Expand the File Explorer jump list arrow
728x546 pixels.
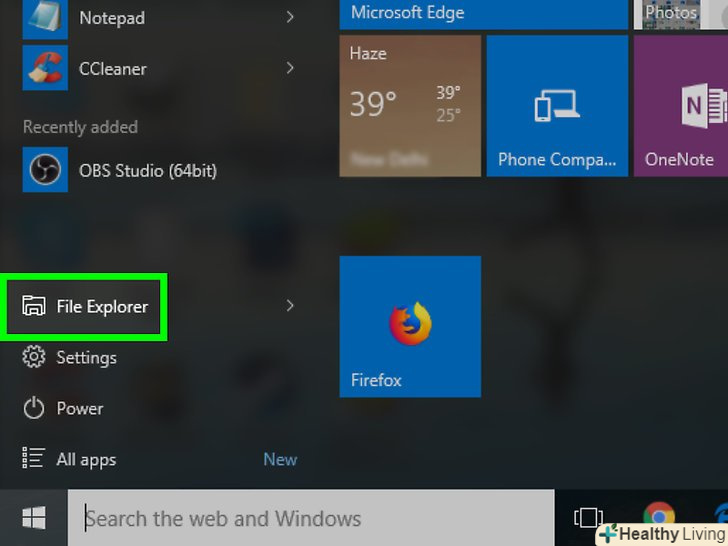click(x=290, y=306)
